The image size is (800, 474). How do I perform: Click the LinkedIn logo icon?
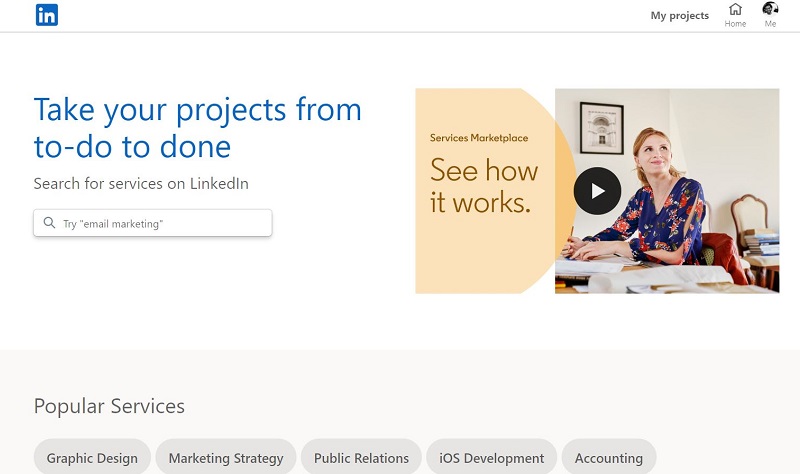click(46, 15)
